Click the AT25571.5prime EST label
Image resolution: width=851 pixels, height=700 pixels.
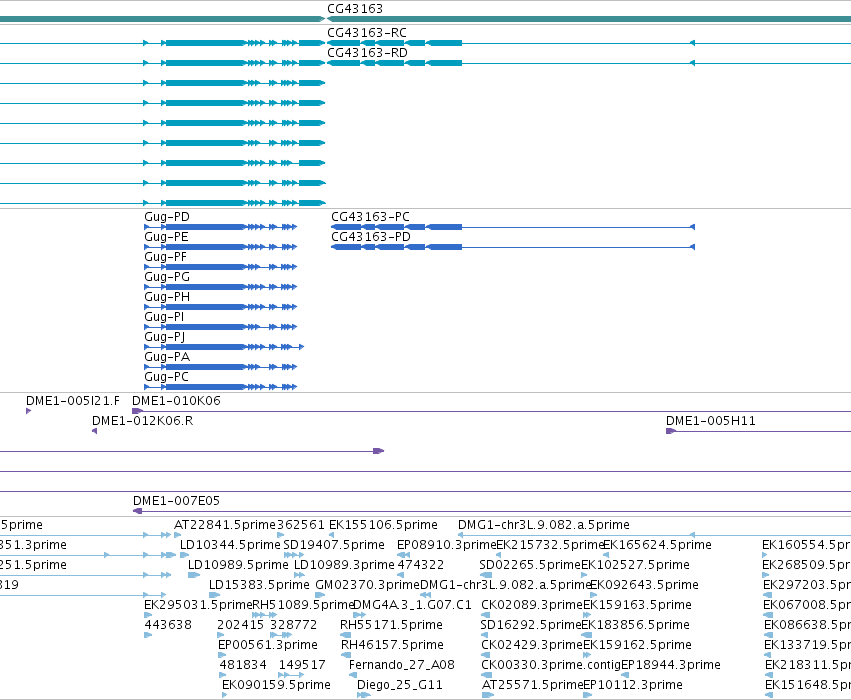point(532,685)
